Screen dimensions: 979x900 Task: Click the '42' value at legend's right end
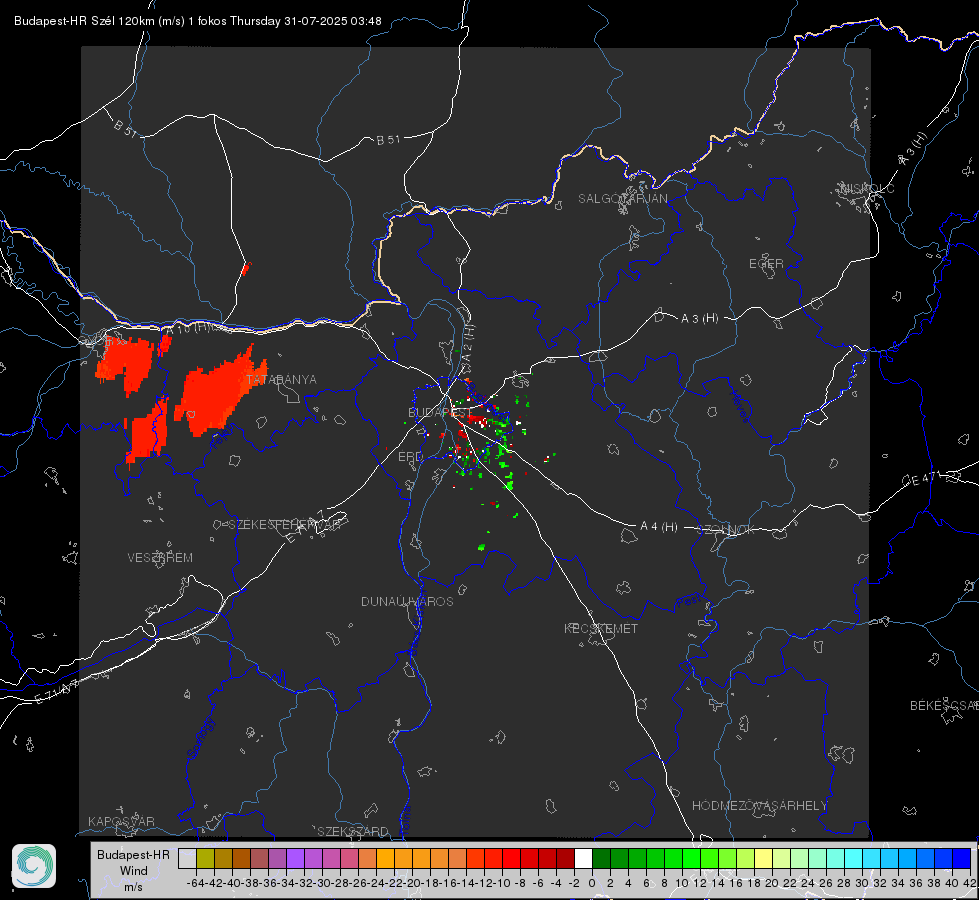(969, 883)
